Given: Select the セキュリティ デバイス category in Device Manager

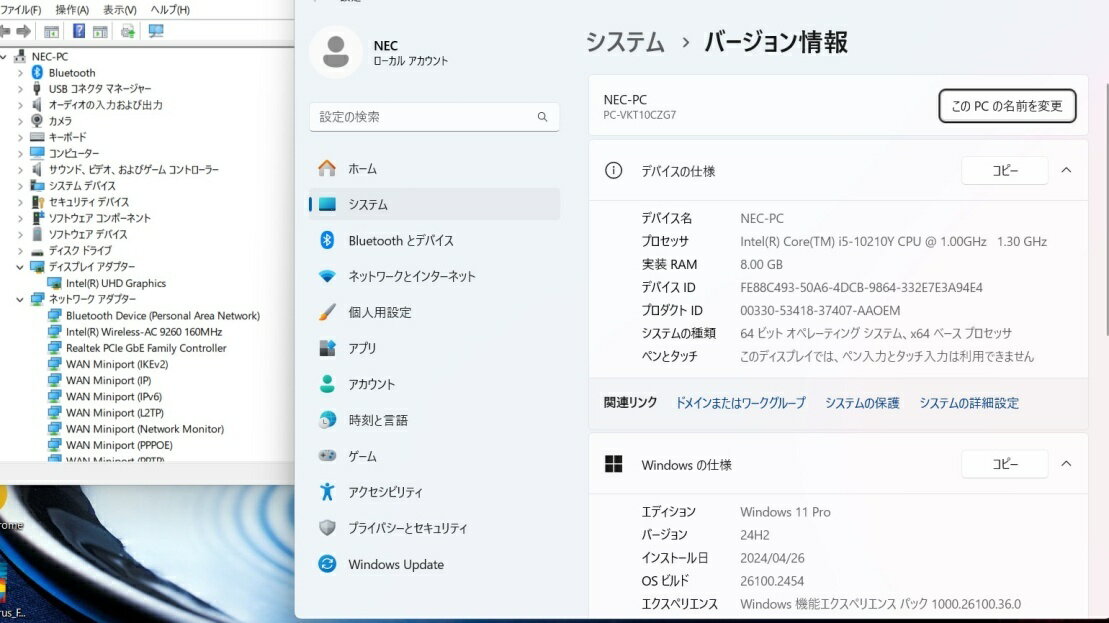Looking at the screenshot, I should pyautogui.click(x=88, y=202).
